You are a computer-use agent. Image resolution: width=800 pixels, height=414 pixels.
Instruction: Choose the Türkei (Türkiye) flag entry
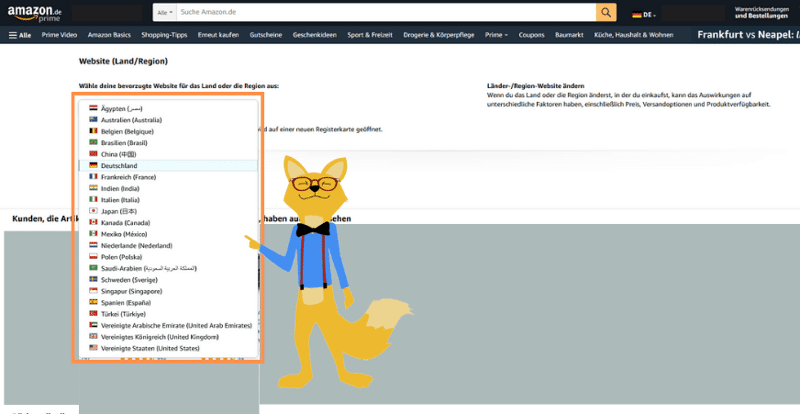93,313
